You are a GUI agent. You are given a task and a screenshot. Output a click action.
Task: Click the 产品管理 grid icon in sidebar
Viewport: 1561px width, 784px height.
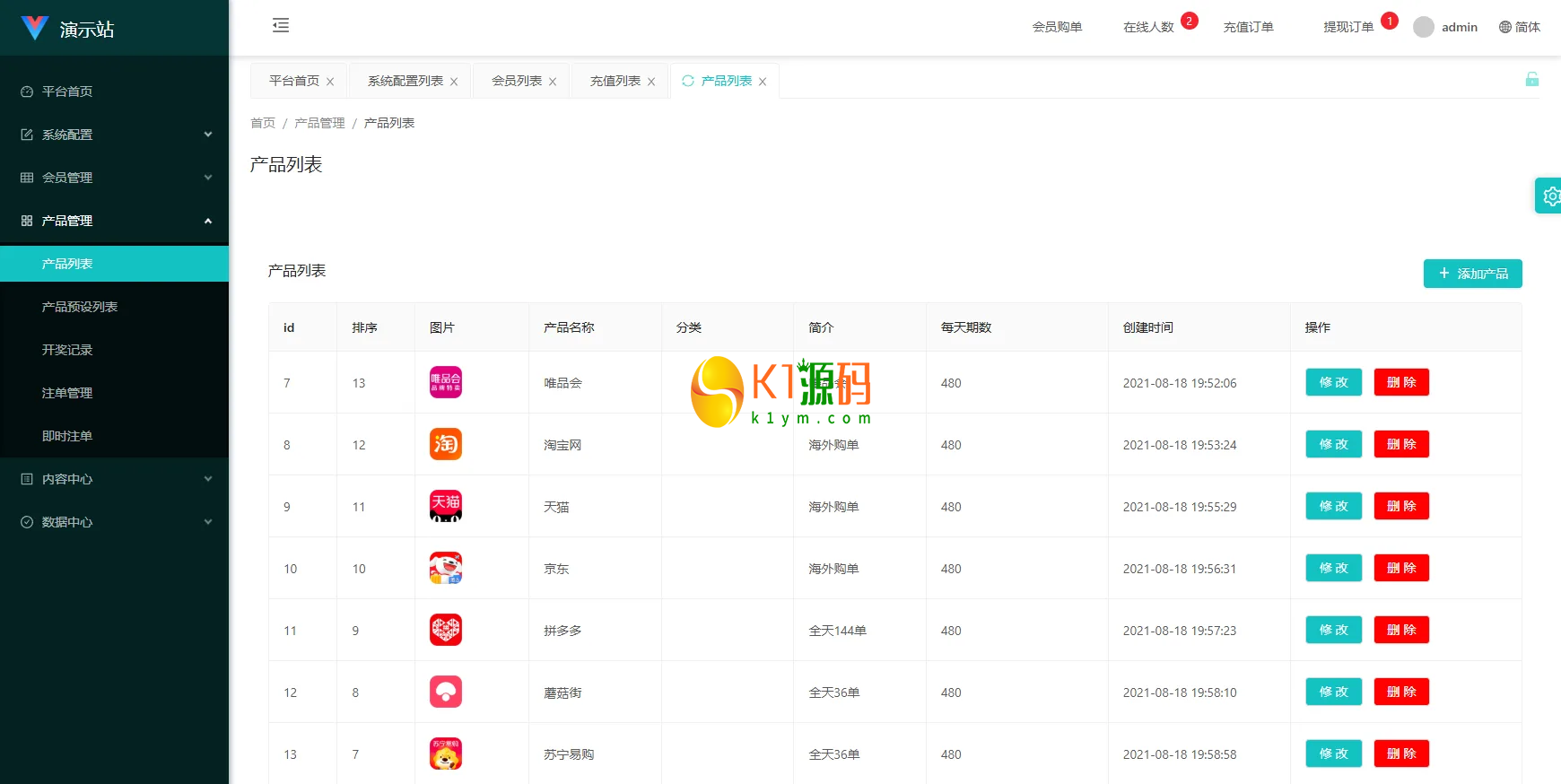tap(27, 221)
